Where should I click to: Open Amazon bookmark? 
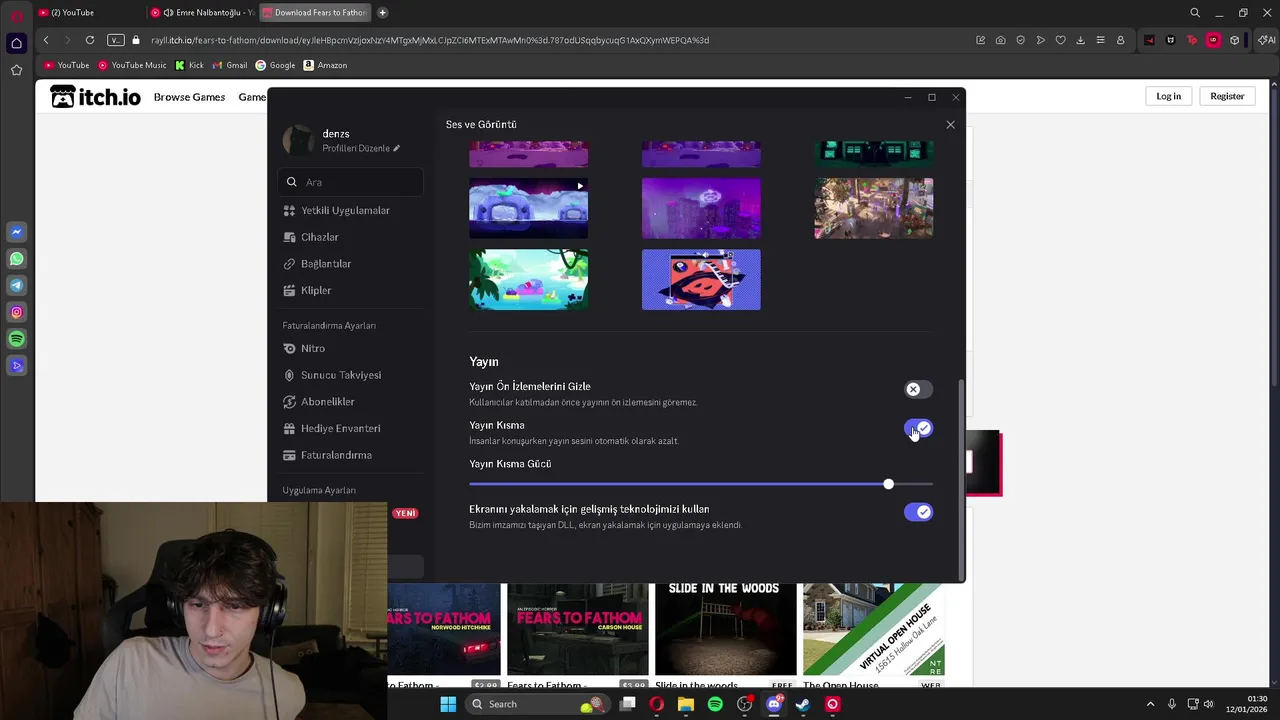point(325,65)
